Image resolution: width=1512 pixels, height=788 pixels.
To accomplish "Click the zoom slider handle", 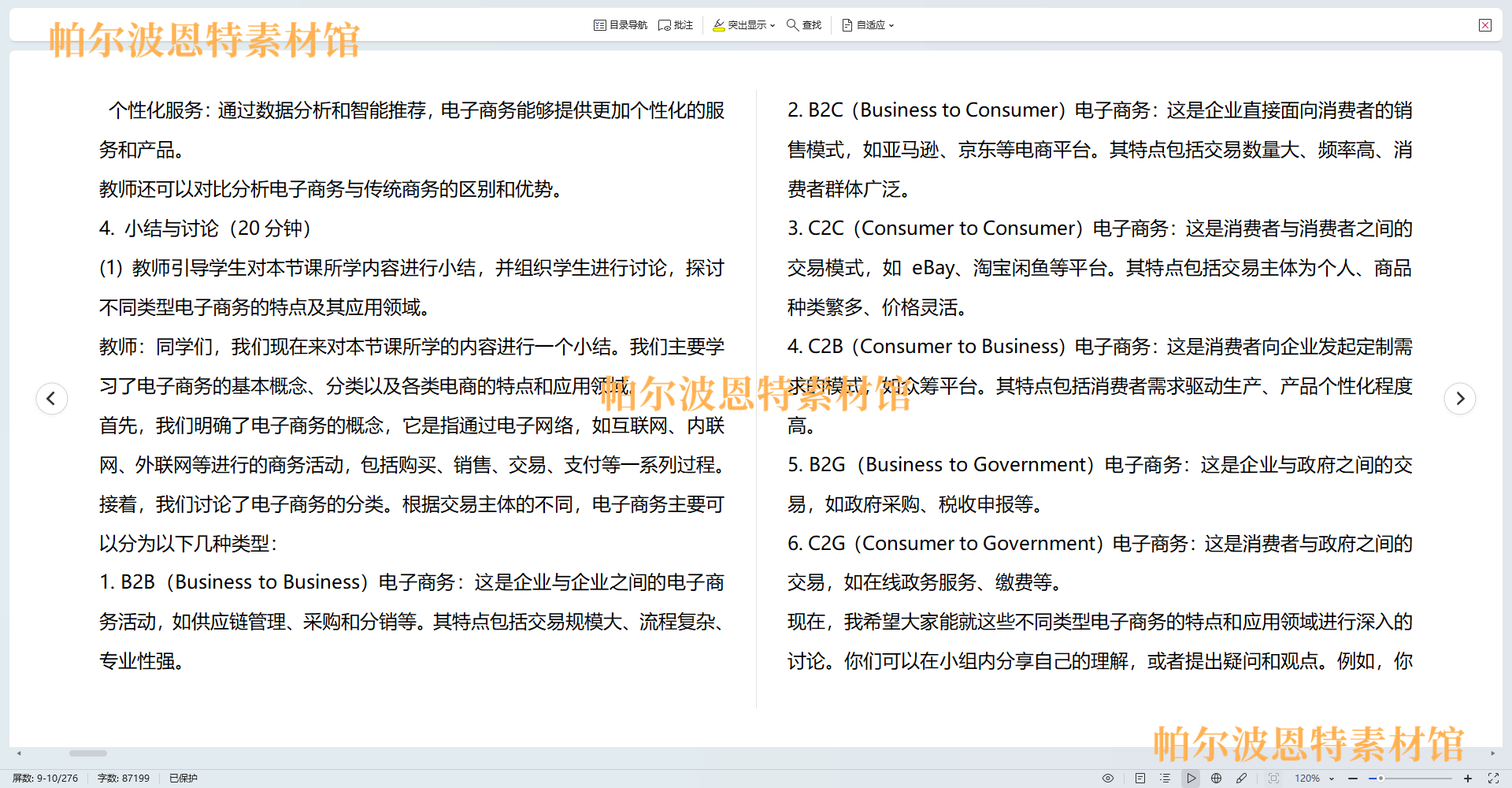I will click(1380, 778).
